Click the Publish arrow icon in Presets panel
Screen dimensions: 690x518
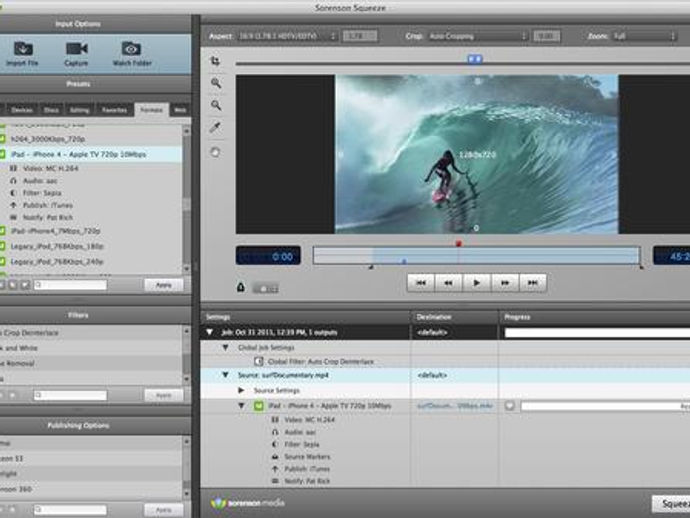coord(14,205)
